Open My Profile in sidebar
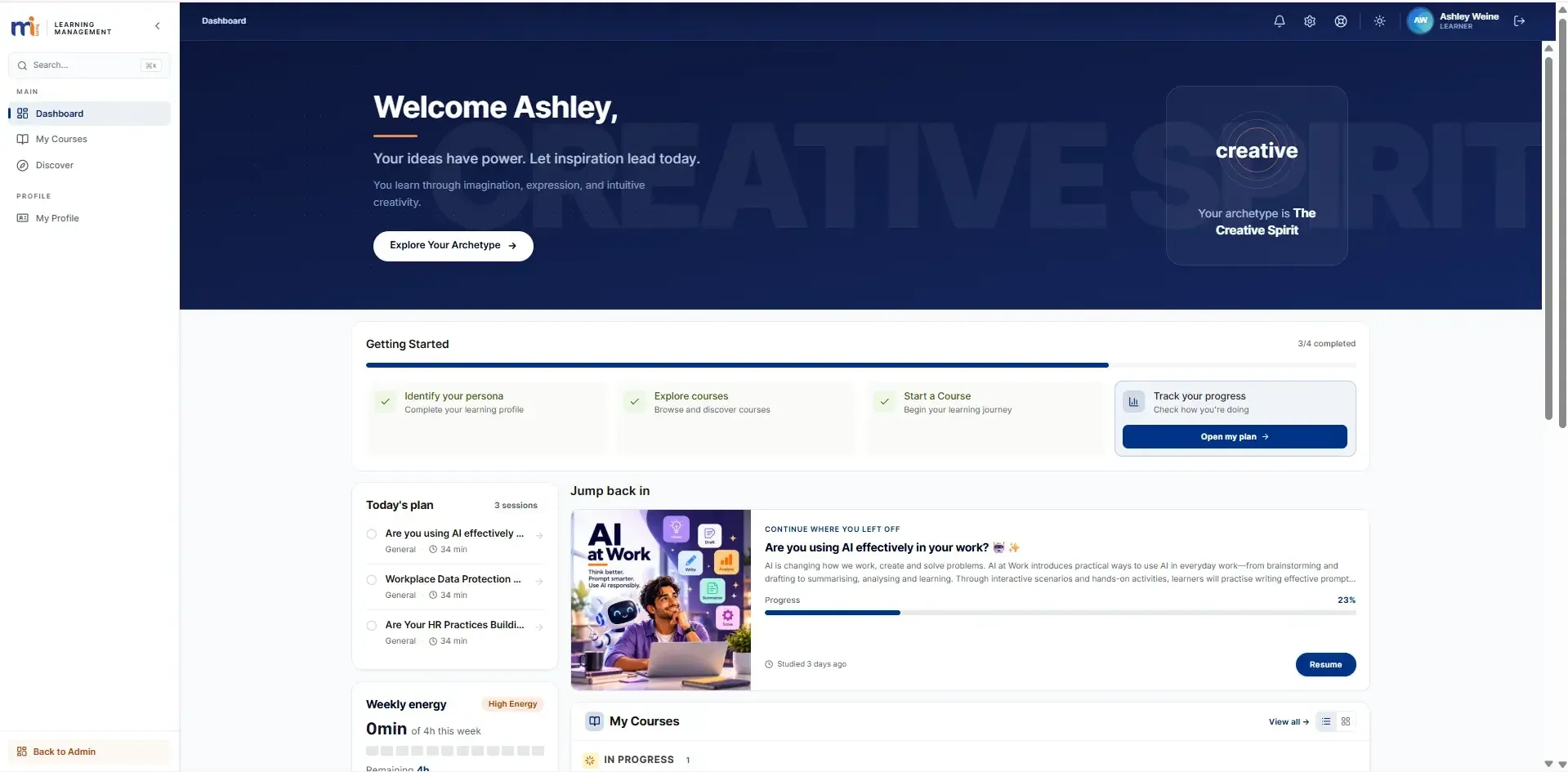The height and width of the screenshot is (772, 1568). pos(89,218)
